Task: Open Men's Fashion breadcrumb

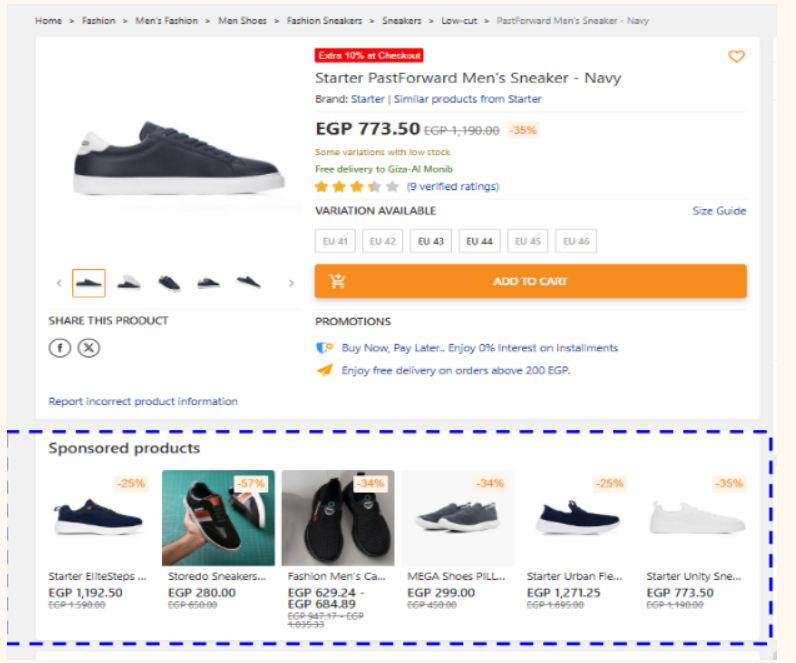Action: (166, 20)
